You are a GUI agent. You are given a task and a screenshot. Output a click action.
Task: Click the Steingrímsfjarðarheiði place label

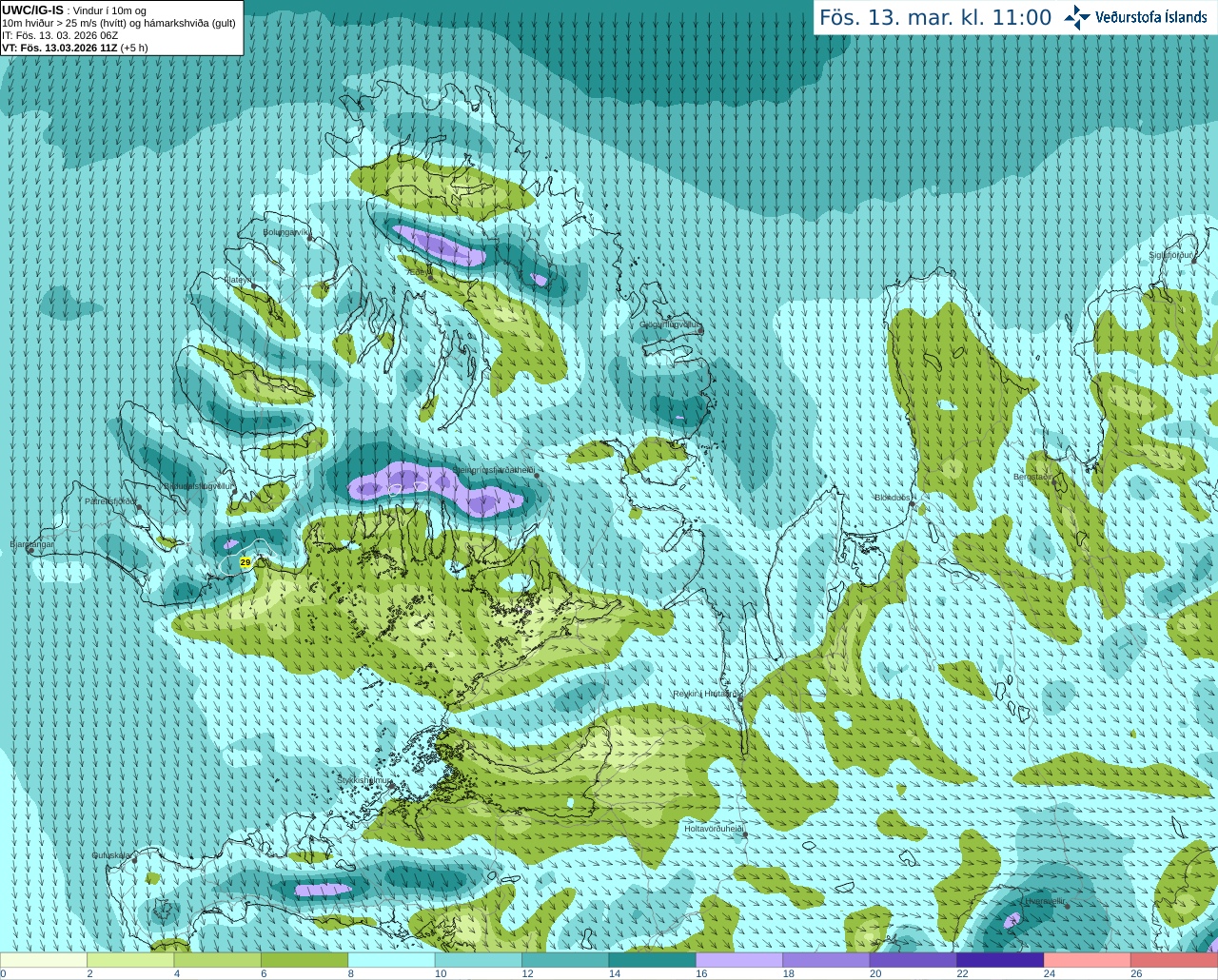(493, 470)
